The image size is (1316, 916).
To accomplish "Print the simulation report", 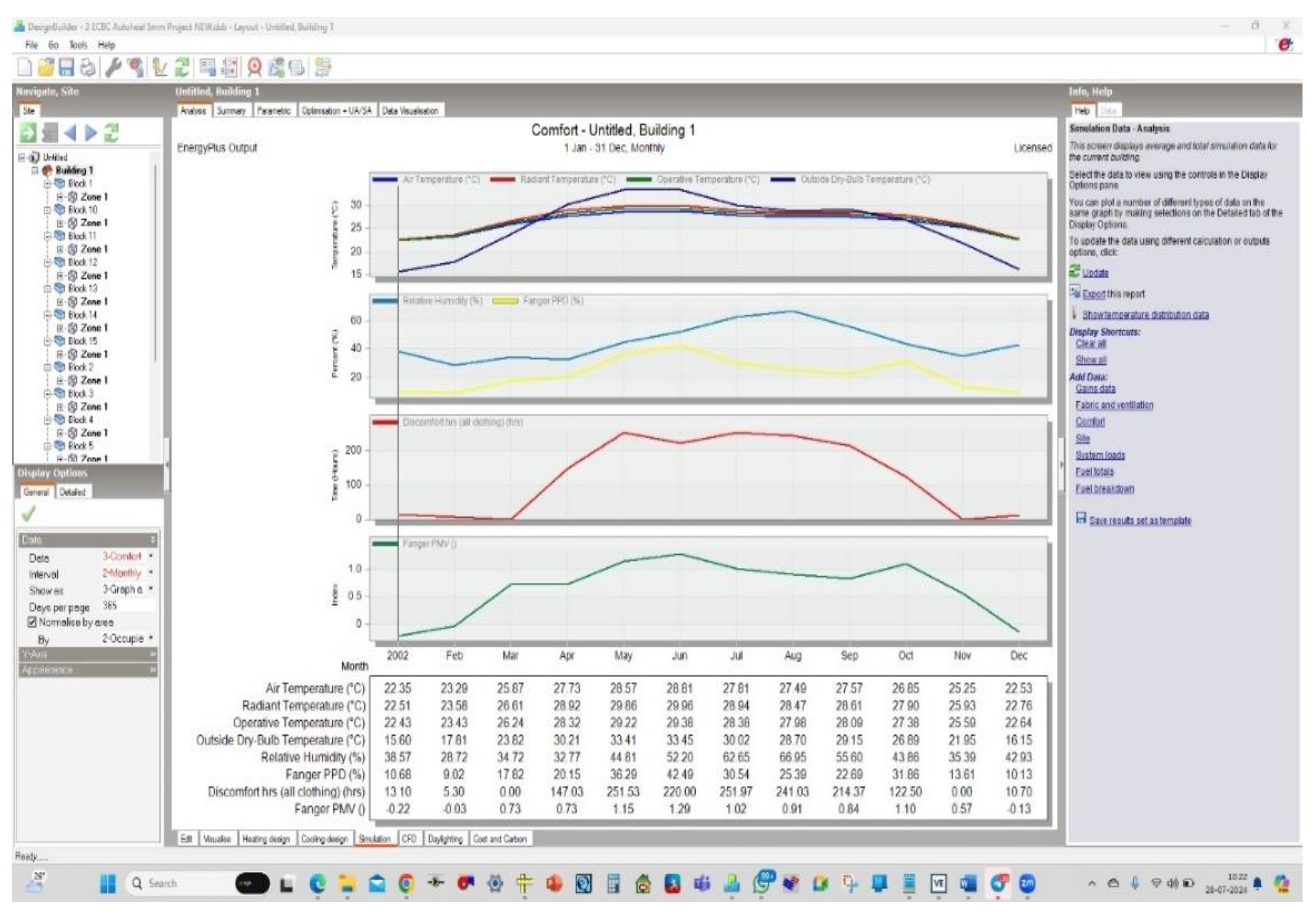I will tap(87, 67).
